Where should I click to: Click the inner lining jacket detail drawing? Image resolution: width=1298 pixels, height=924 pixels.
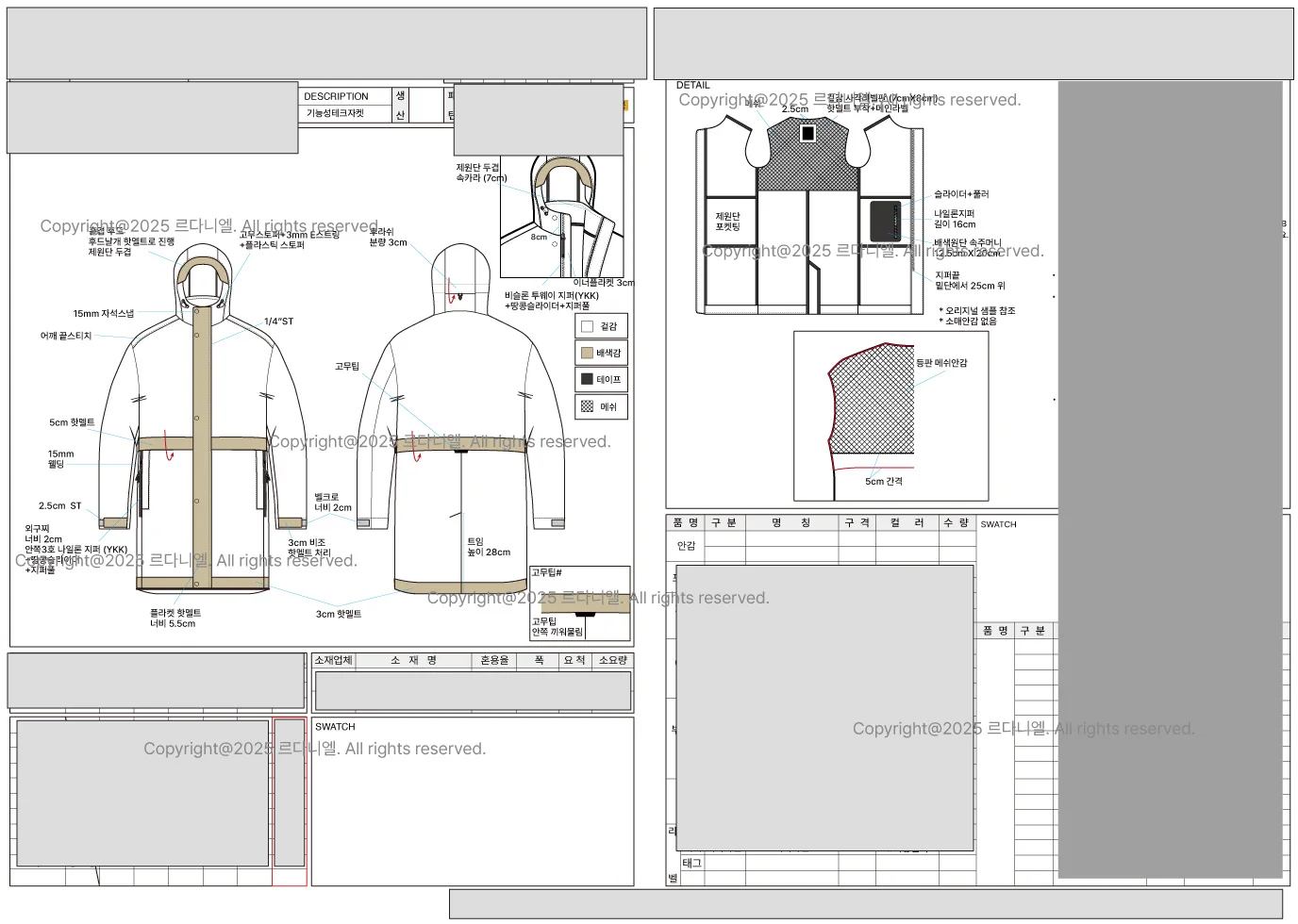pos(808,217)
